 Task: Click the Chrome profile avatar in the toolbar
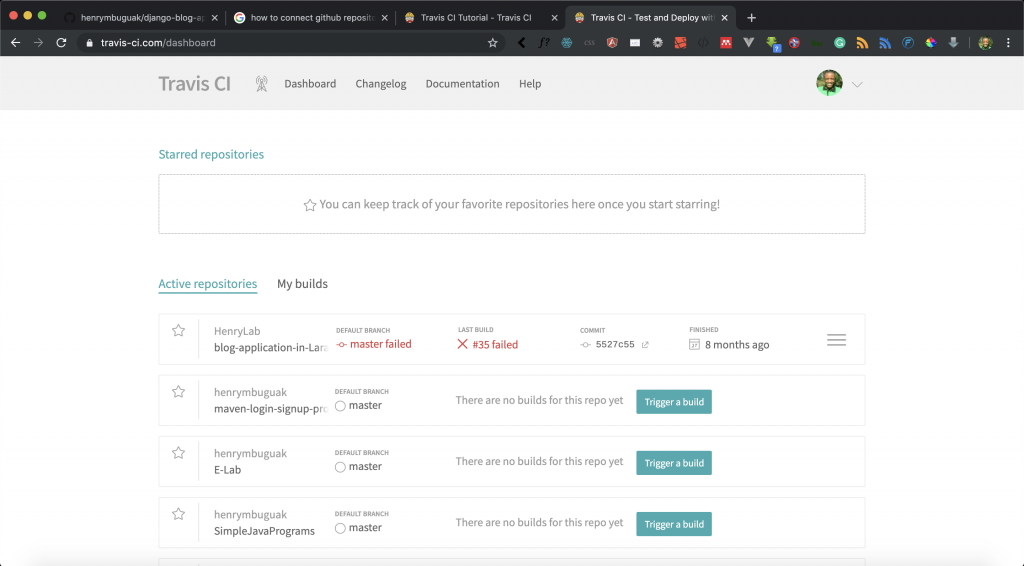click(x=985, y=42)
